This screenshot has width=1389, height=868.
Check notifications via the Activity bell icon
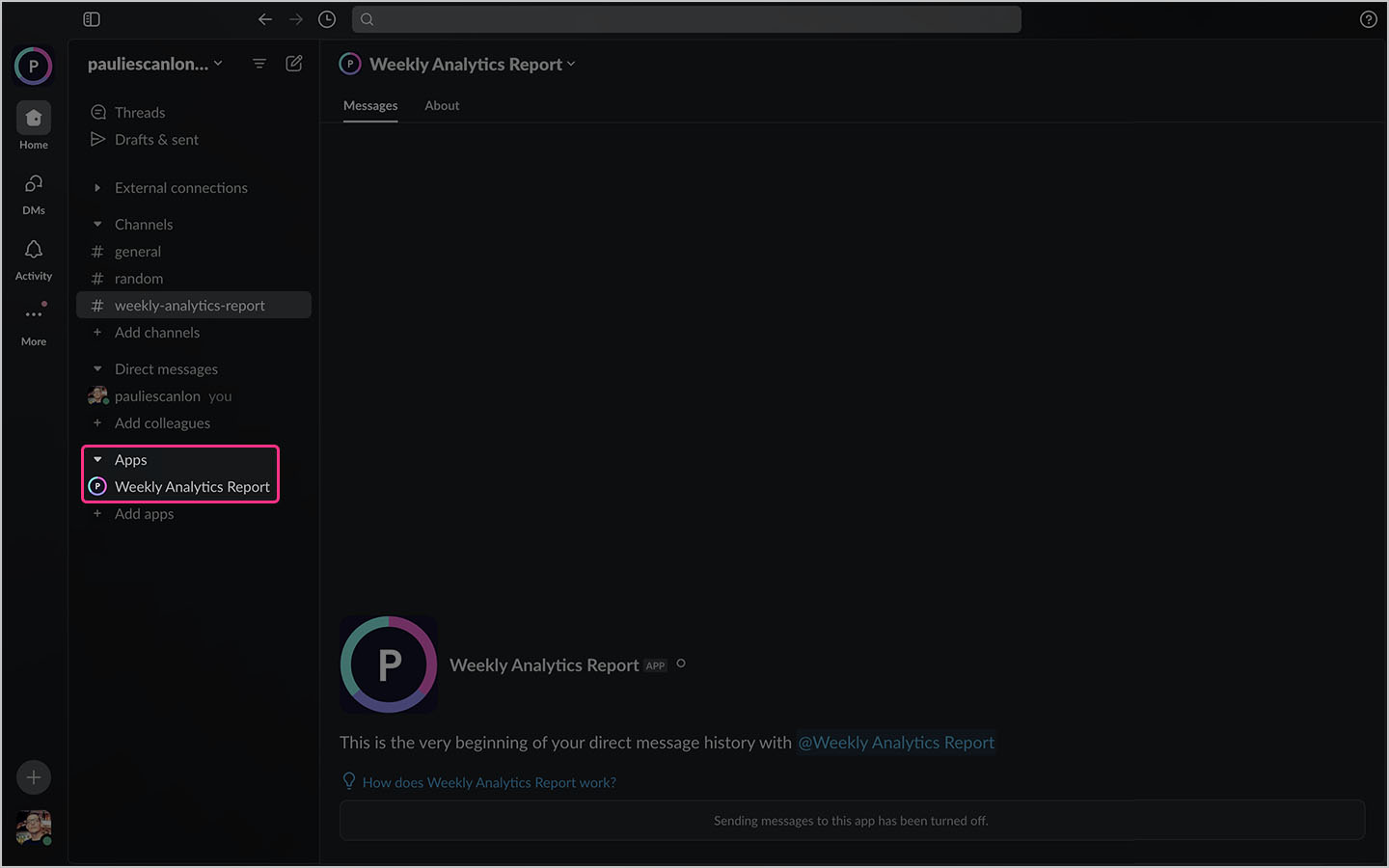coord(33,249)
